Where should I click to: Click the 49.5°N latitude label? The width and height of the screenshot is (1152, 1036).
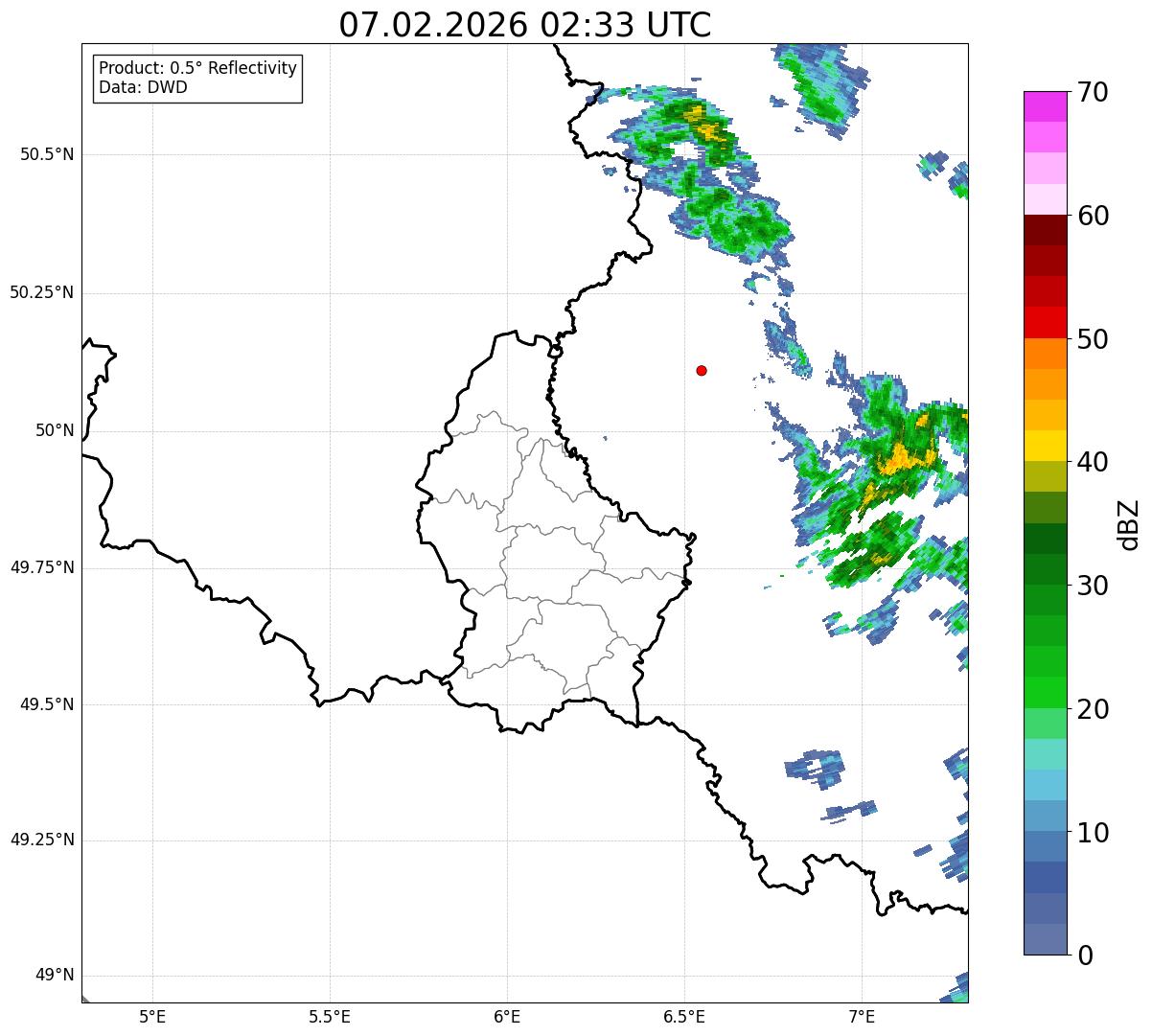click(46, 704)
